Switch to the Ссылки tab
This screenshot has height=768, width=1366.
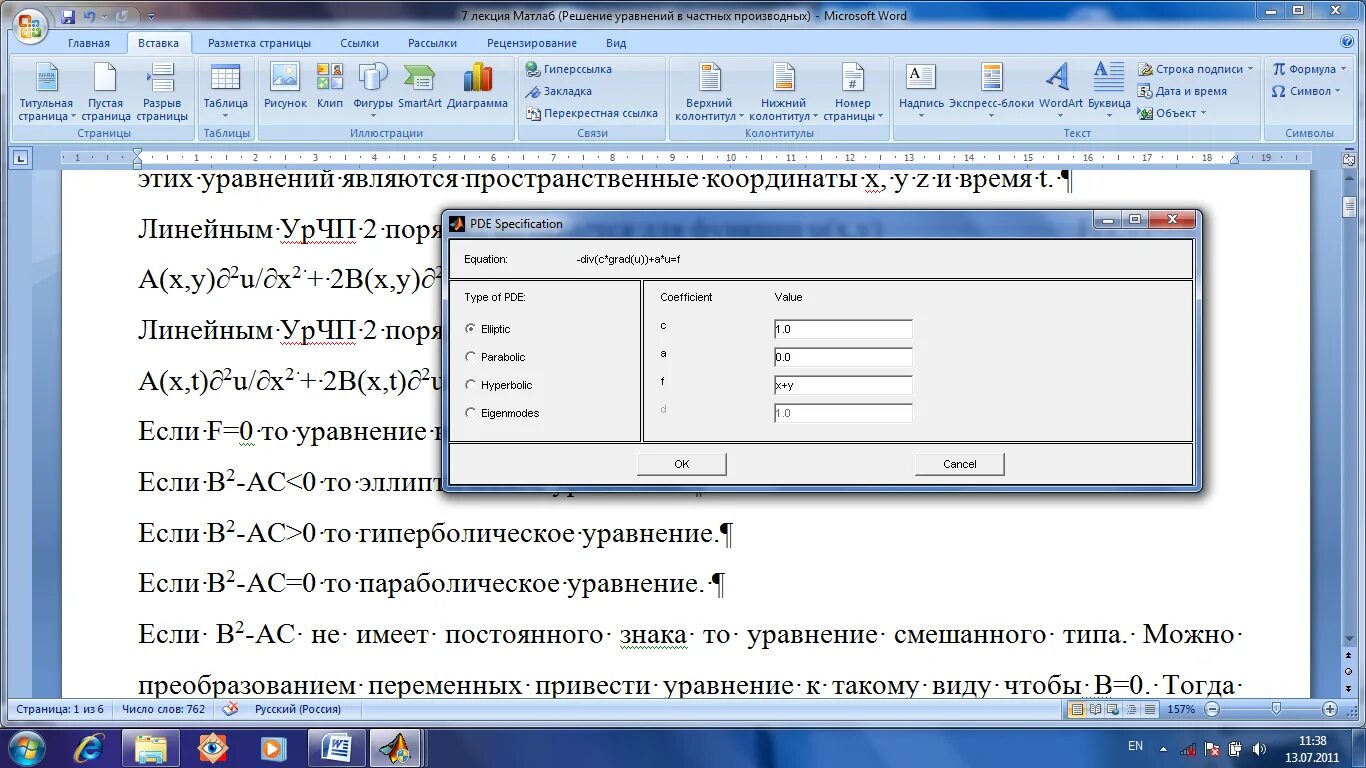click(x=359, y=43)
